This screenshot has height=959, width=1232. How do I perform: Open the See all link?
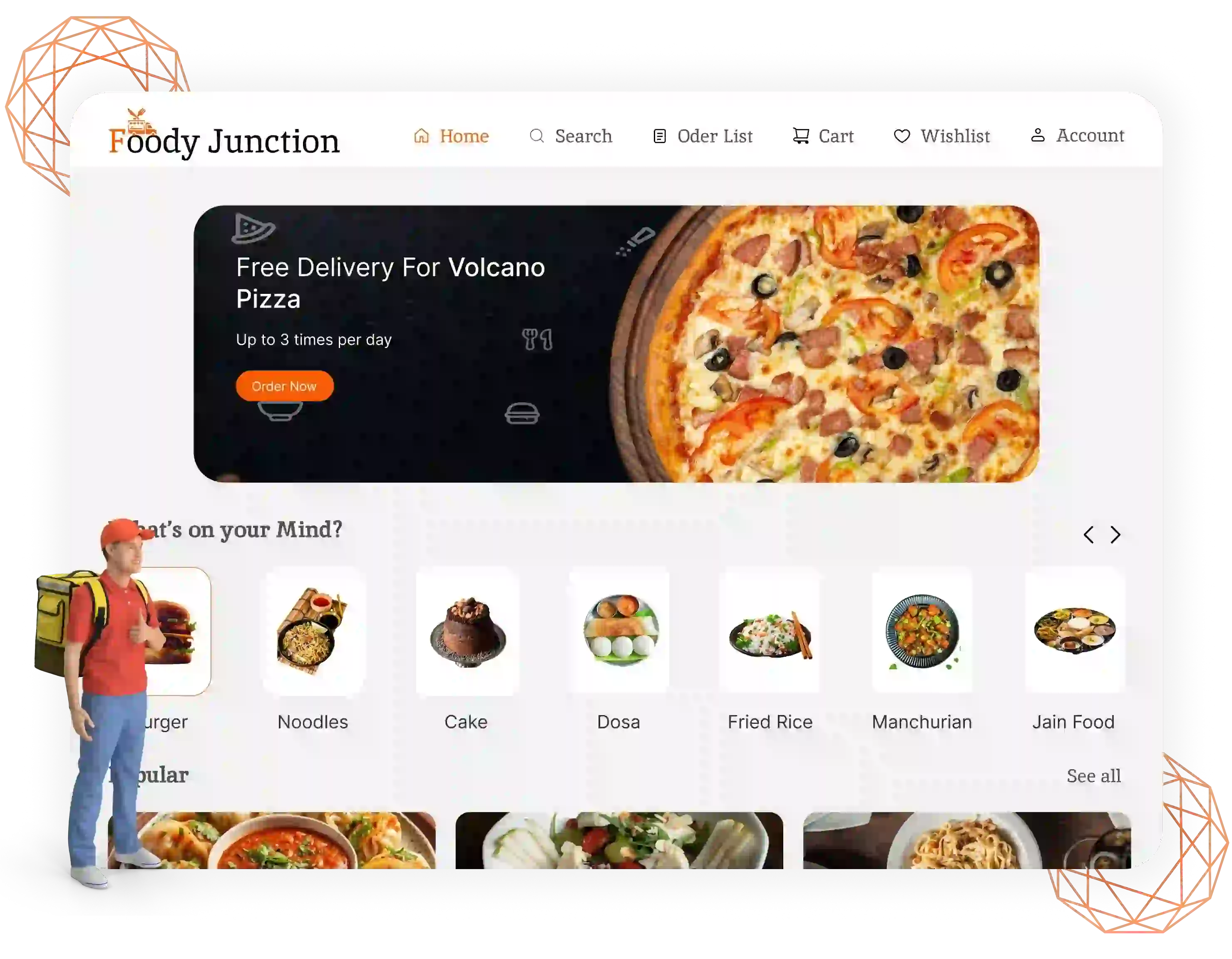1093,776
